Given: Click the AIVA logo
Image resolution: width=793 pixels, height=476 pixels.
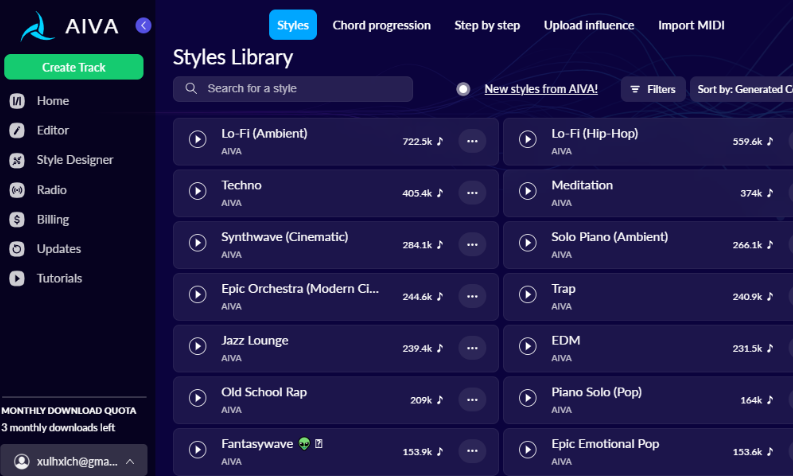Looking at the screenshot, I should click(x=69, y=26).
